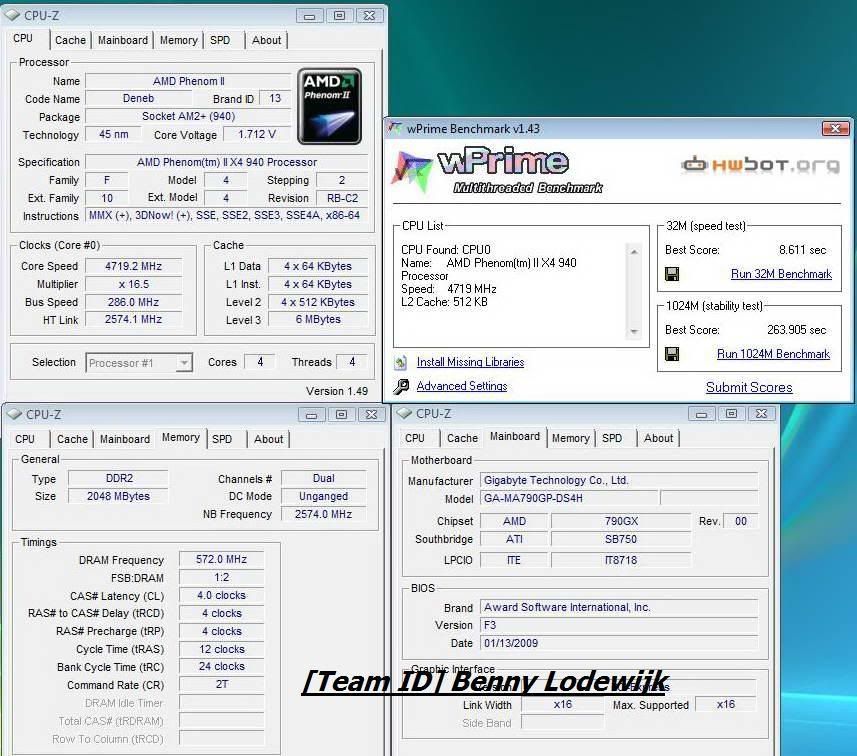Click the Submit Scores link
This screenshot has height=756, width=857.
pyautogui.click(x=749, y=387)
